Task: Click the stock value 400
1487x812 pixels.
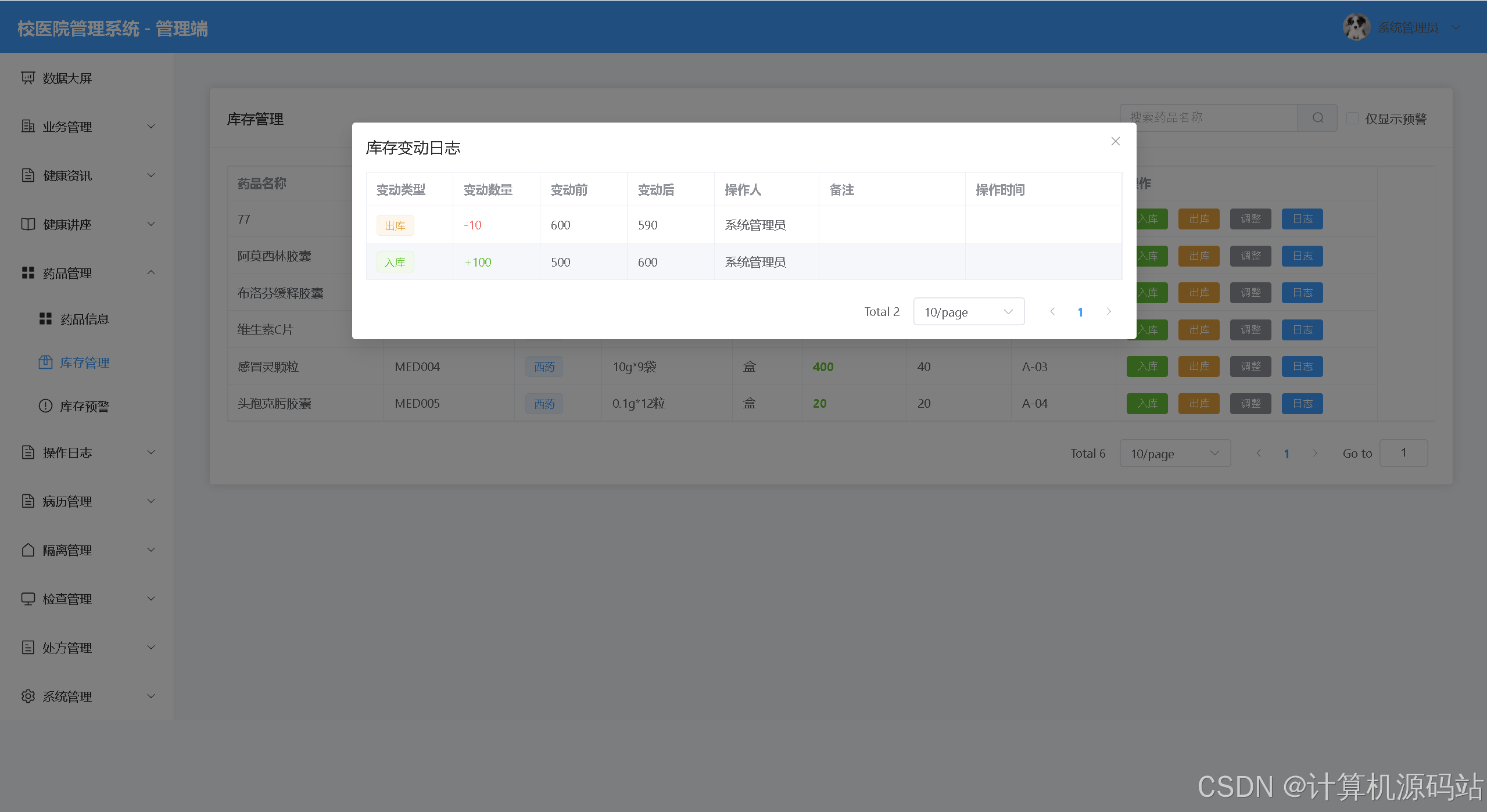Action: click(x=823, y=367)
